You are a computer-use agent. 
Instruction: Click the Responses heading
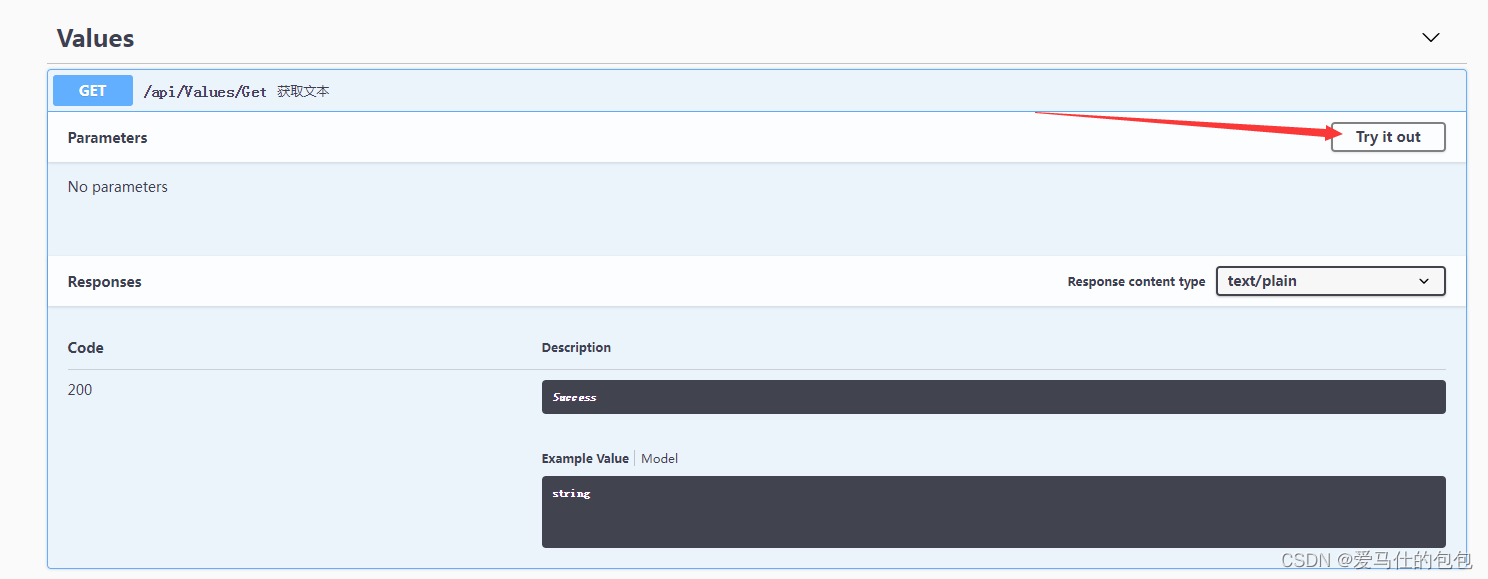[104, 282]
